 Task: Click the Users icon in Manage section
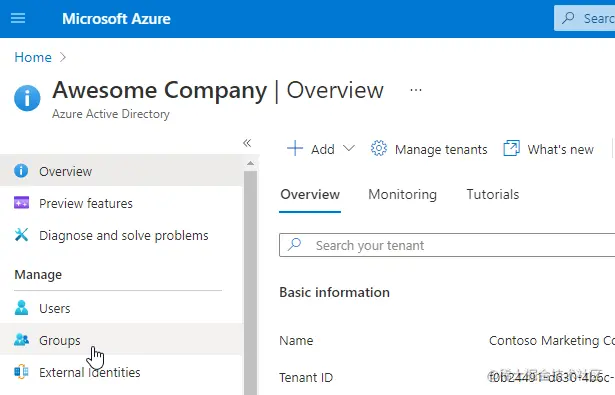21,308
